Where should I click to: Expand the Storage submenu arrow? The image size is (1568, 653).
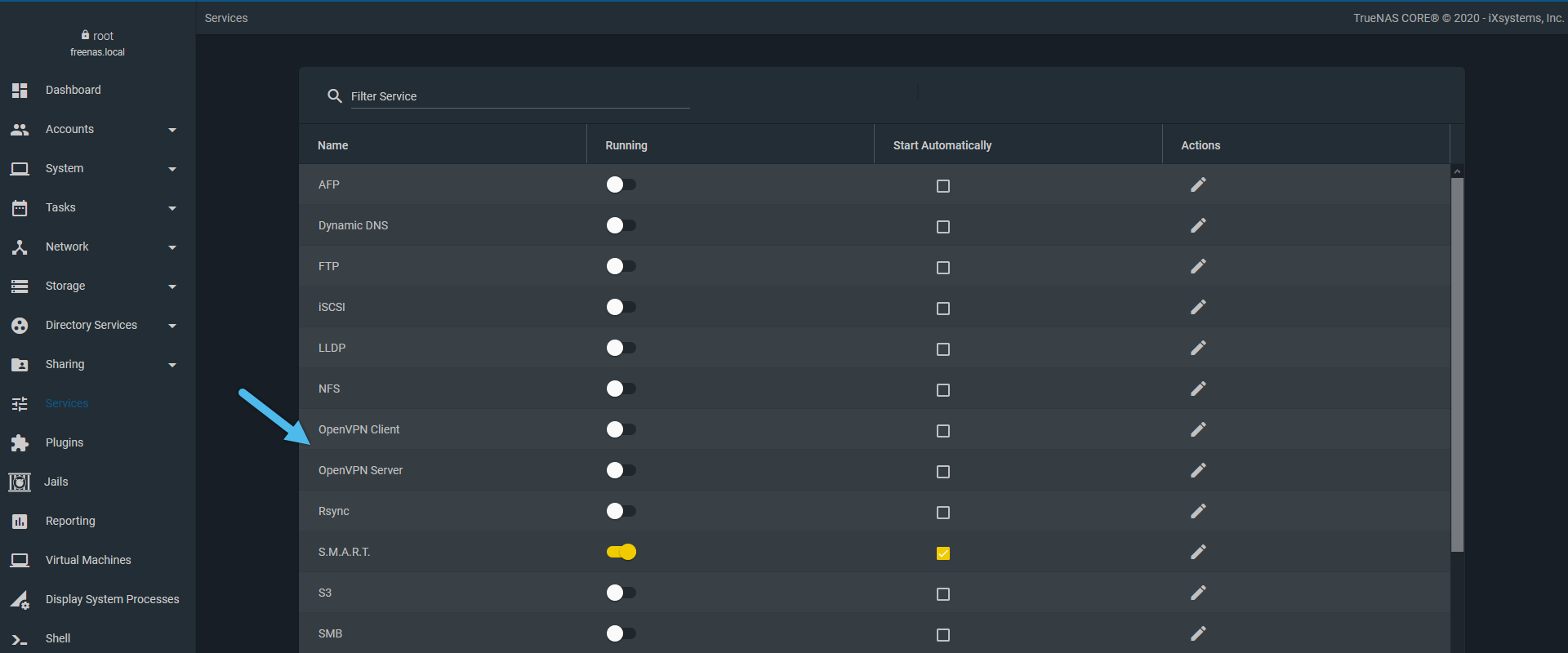(x=172, y=287)
